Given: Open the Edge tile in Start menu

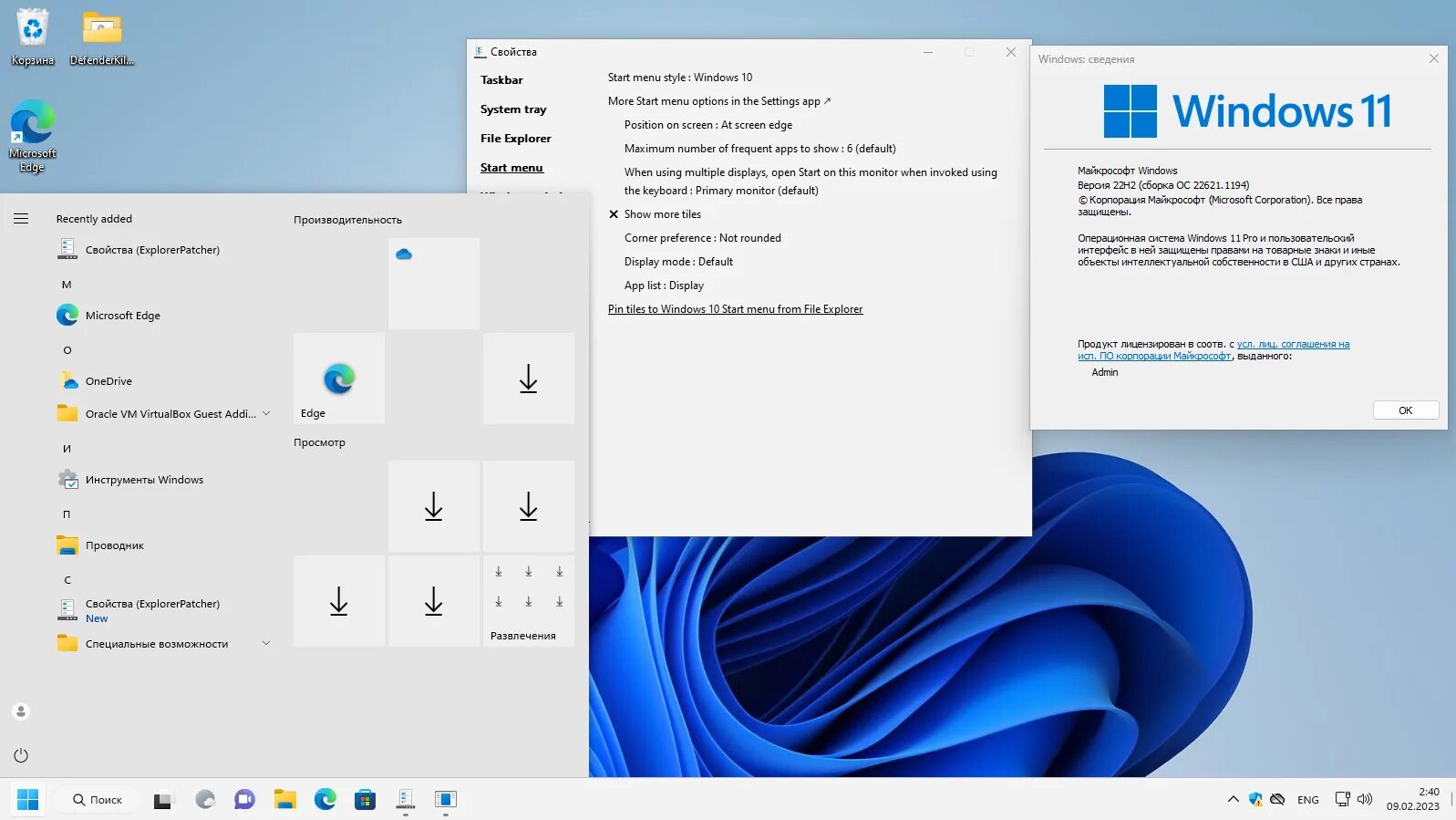Looking at the screenshot, I should point(339,379).
